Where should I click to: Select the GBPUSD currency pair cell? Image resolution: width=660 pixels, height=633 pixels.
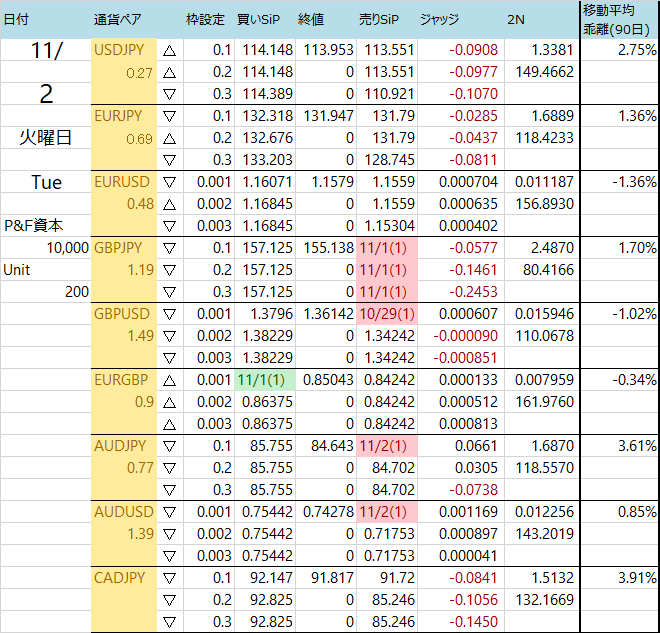click(122, 314)
